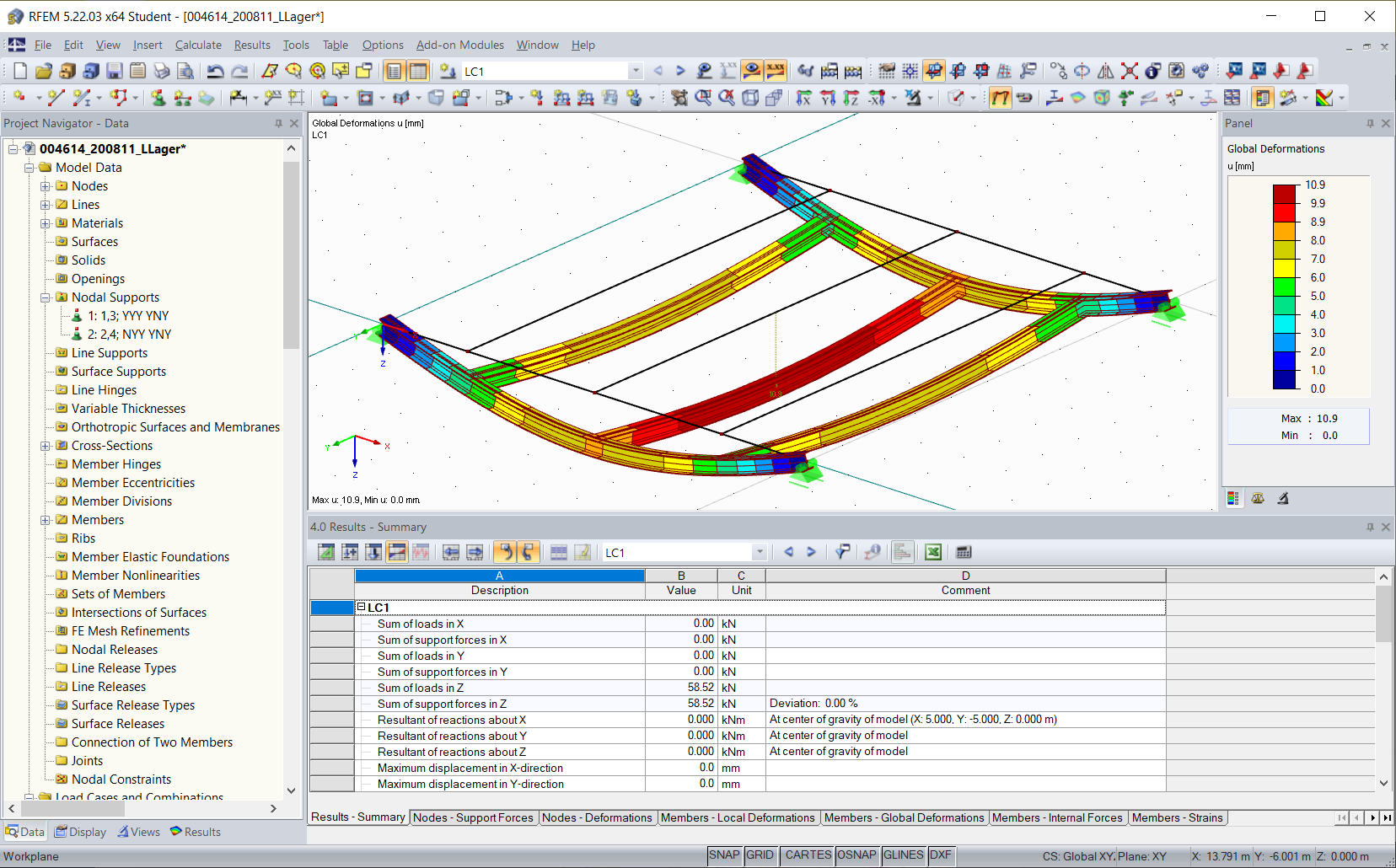1396x868 pixels.
Task: Click the yellow legend color near 6.0
Action: 1284,268
